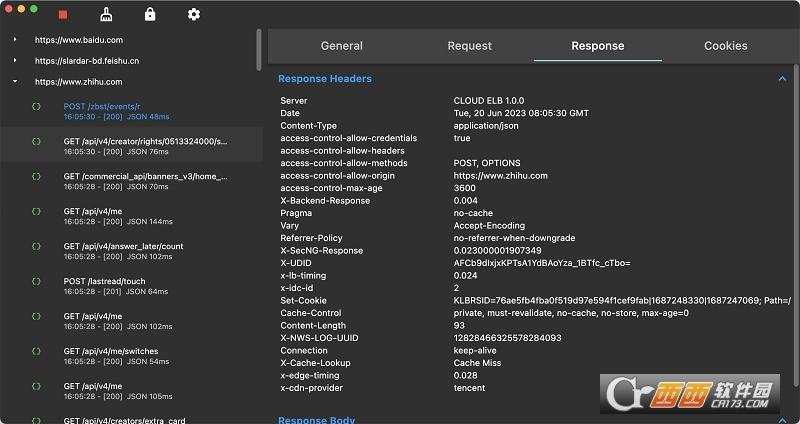The image size is (800, 424).
Task: Select the Response tab
Action: pos(597,46)
